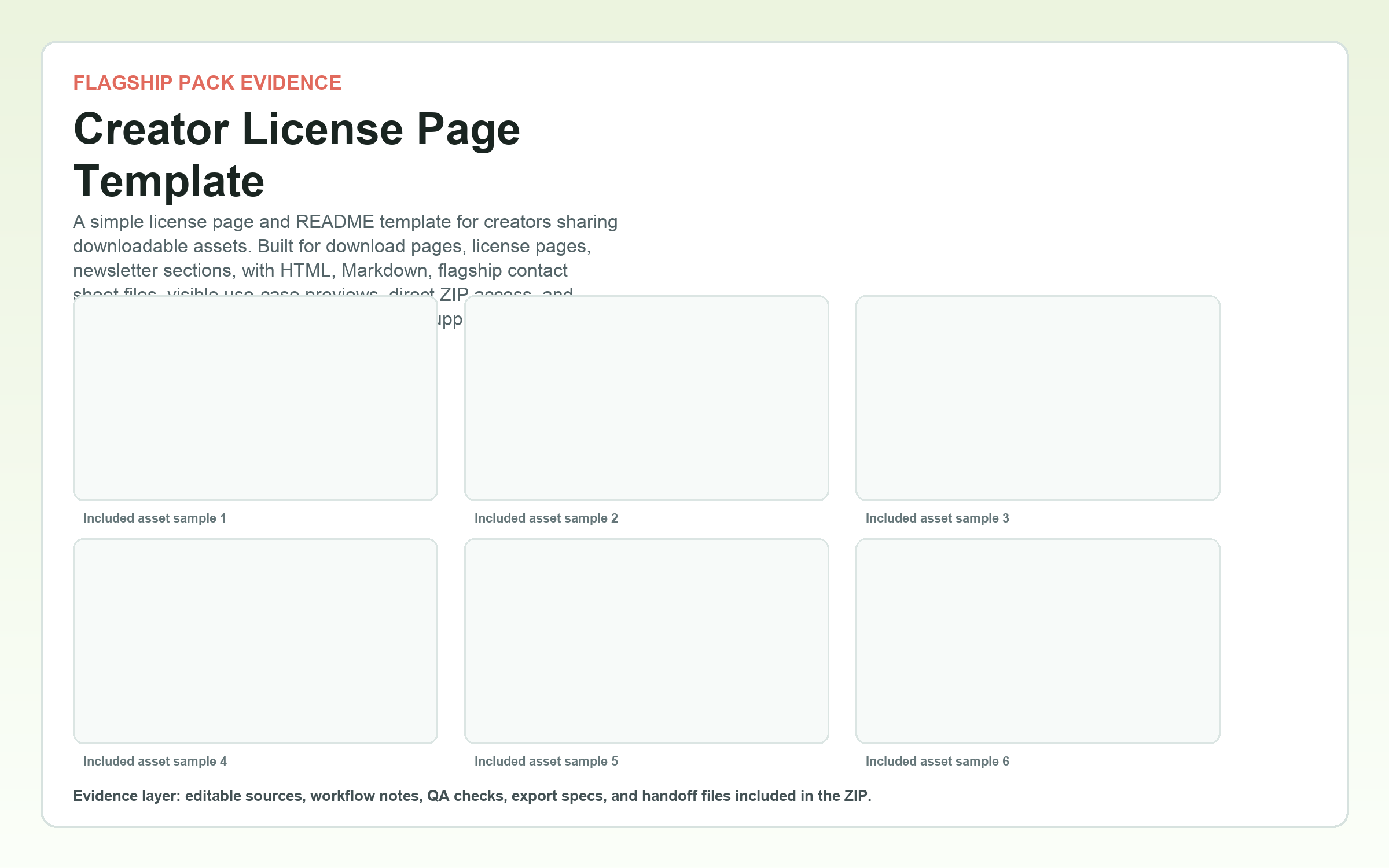The height and width of the screenshot is (868, 1389).
Task: Click the 'Included asset sample 5' caption
Action: tap(546, 762)
